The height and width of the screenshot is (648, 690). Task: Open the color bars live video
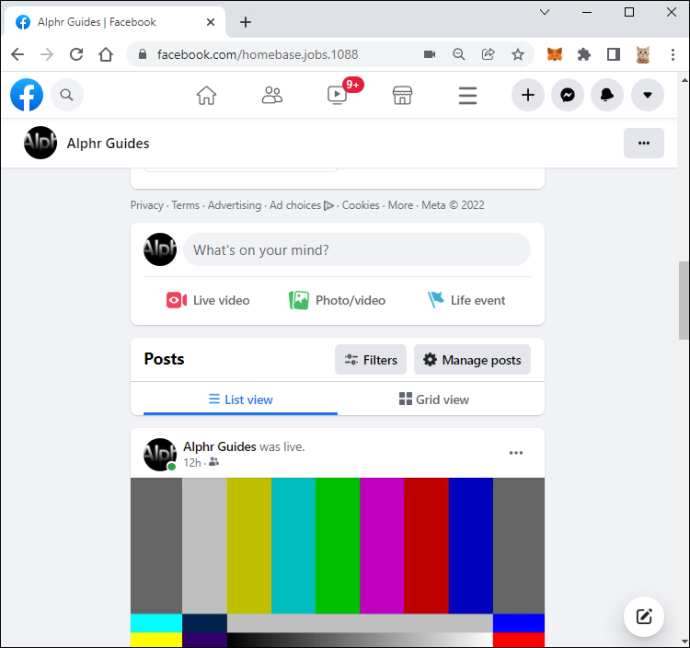(338, 562)
